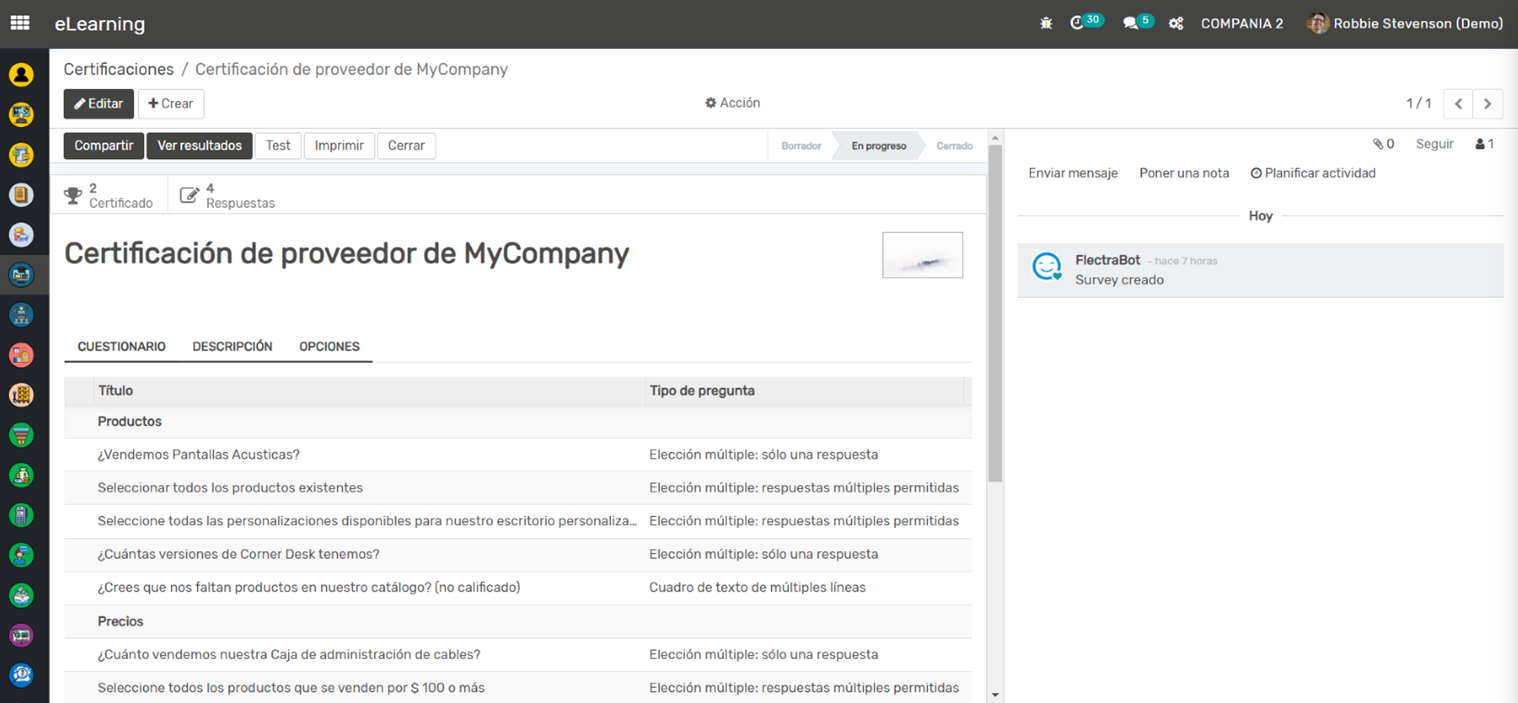This screenshot has height=703, width=1518.
Task: Click the Compartir button
Action: point(104,146)
